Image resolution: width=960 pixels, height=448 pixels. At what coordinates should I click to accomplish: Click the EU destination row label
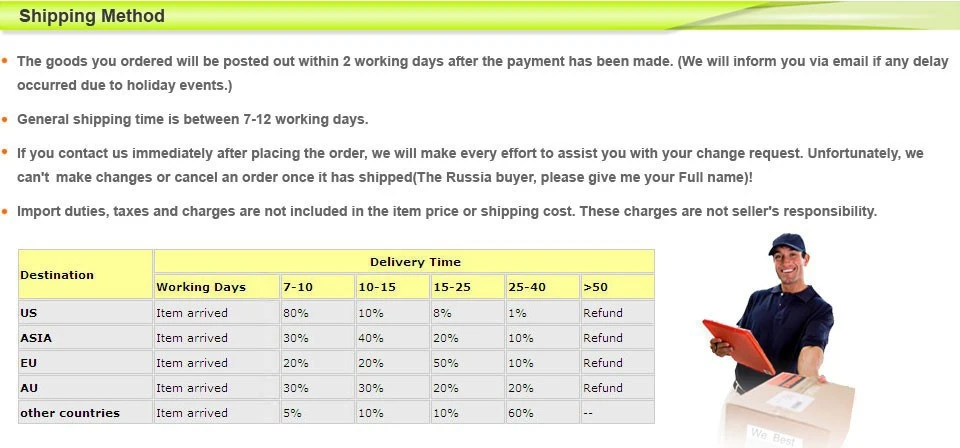85,362
